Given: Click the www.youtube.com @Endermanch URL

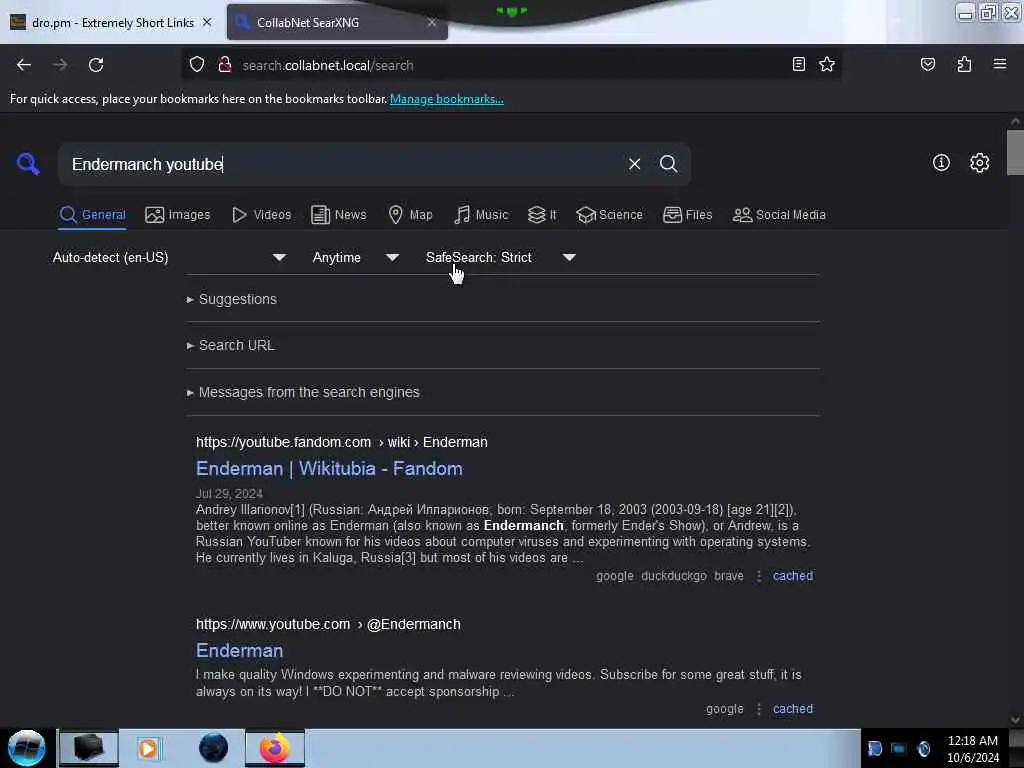Looking at the screenshot, I should point(328,624).
